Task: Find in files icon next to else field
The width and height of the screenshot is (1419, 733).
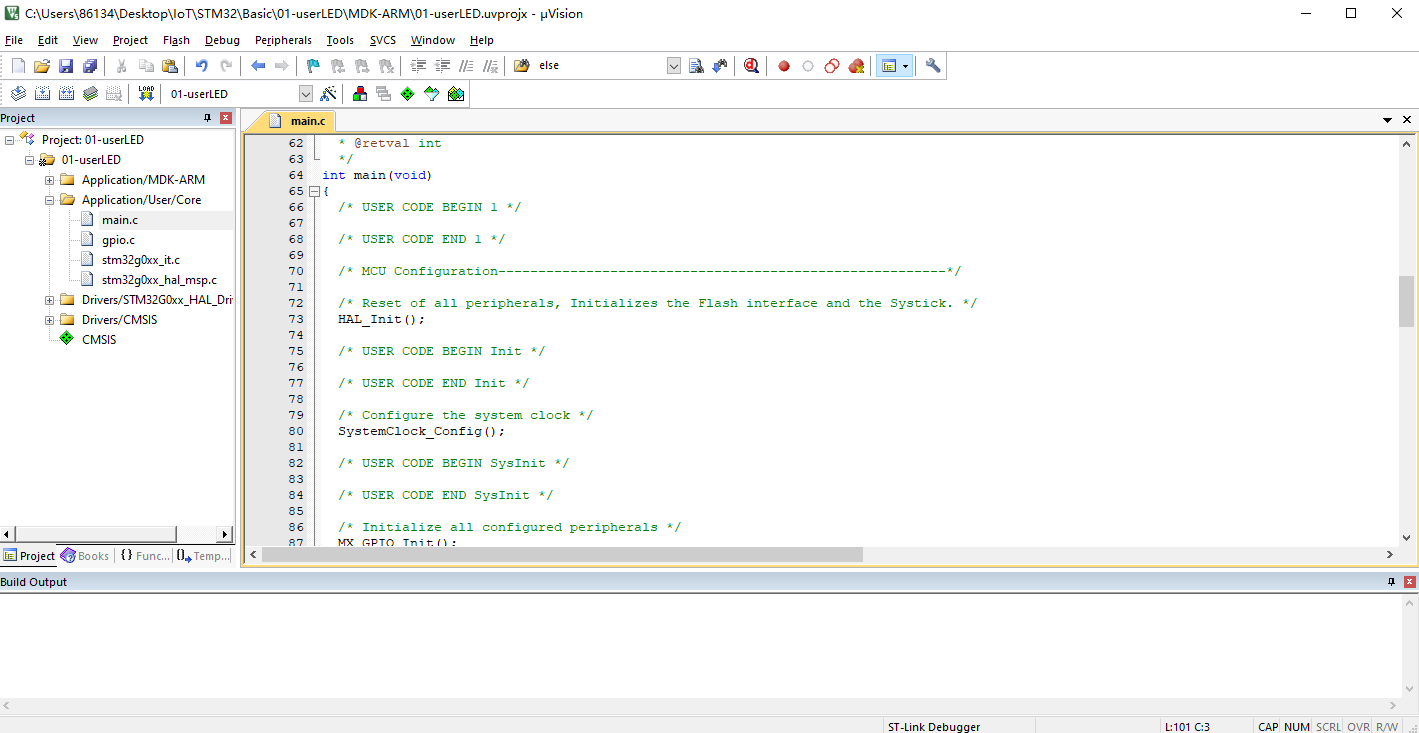Action: (x=522, y=66)
